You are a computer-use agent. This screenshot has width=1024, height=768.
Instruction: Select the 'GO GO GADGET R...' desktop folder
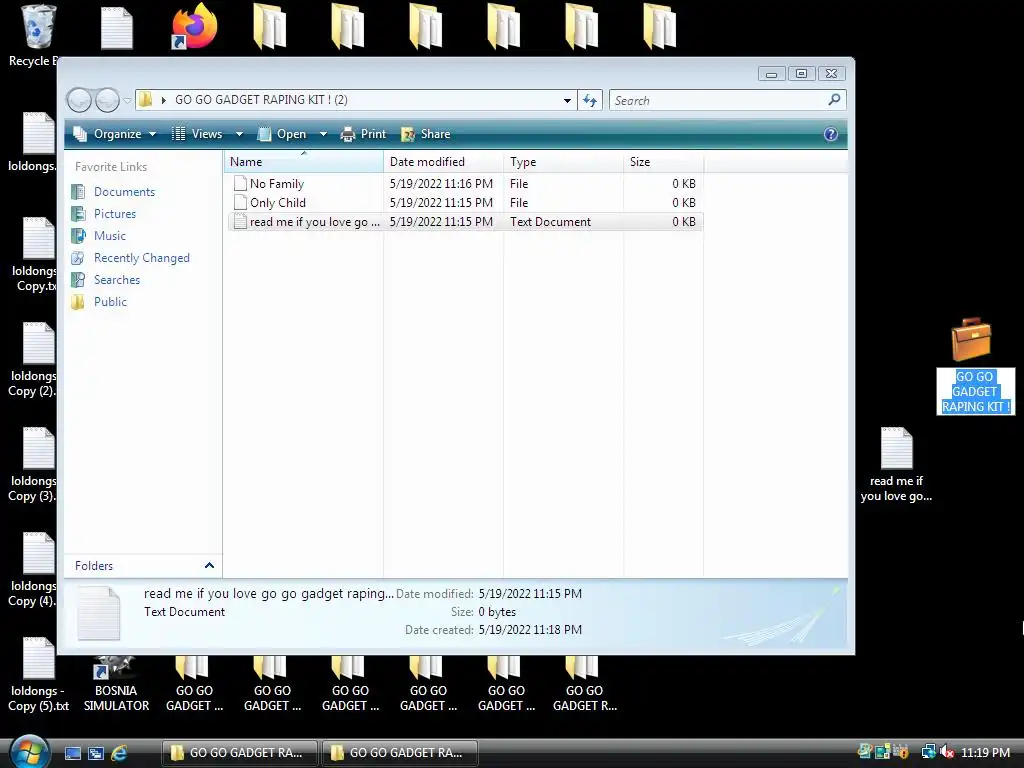pos(584,684)
